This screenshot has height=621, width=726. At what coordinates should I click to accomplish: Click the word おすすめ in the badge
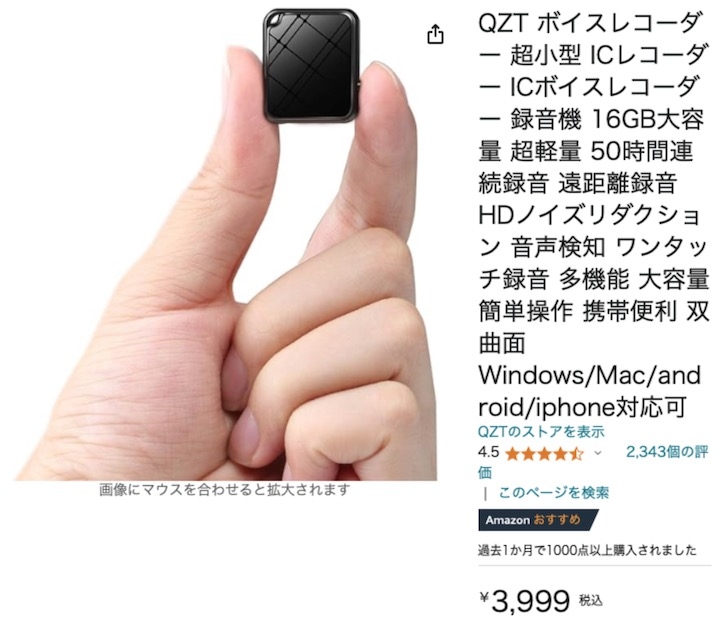click(x=557, y=520)
